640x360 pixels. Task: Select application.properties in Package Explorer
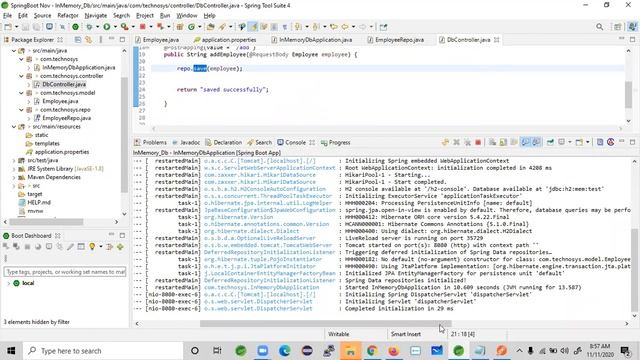tap(62, 152)
